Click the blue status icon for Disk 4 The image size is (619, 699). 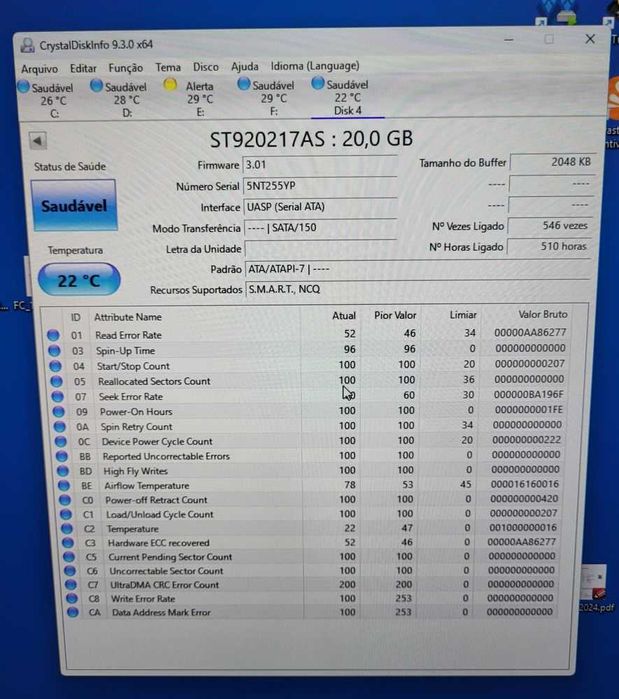click(318, 83)
